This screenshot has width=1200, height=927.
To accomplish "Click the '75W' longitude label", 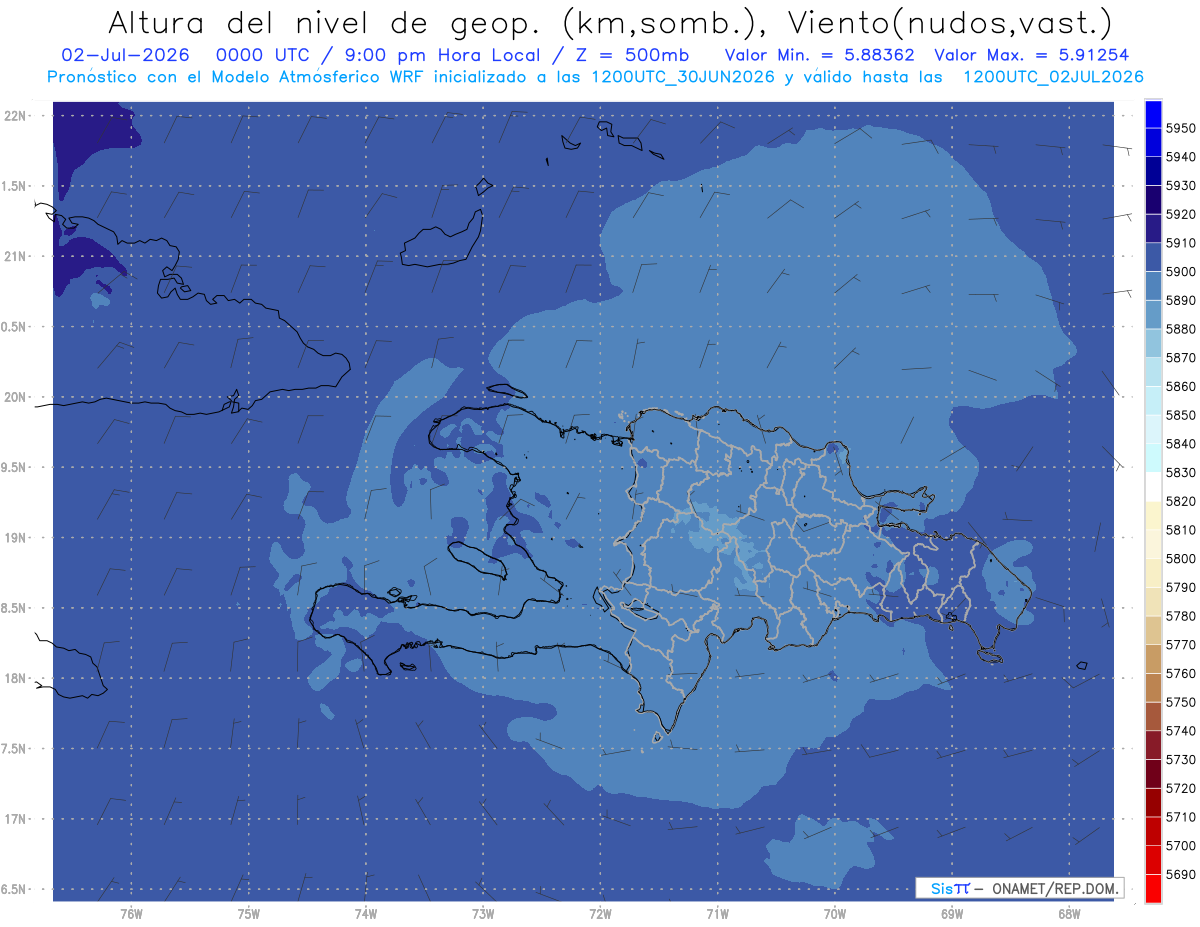I will tap(248, 915).
